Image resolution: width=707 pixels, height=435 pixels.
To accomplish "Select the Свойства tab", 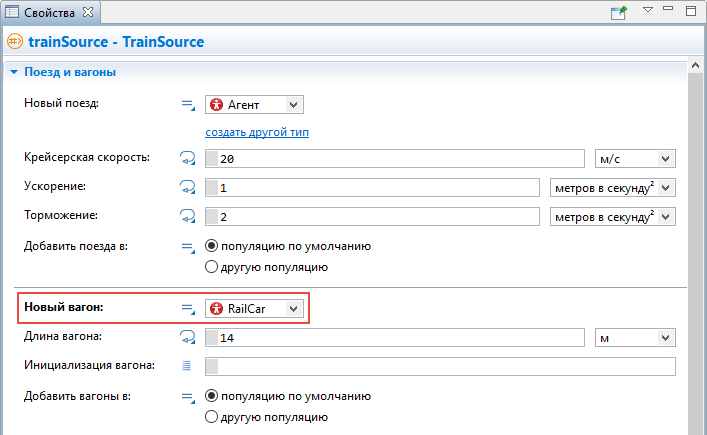I will (x=49, y=13).
